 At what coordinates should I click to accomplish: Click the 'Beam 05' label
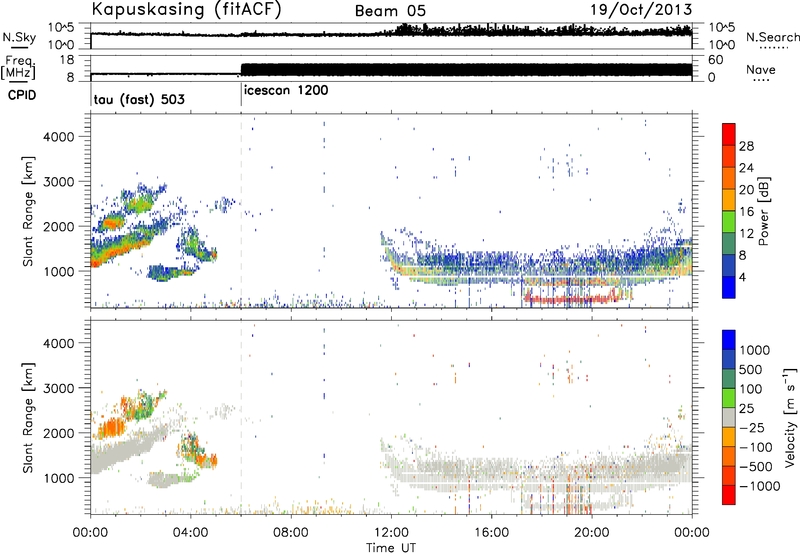pyautogui.click(x=390, y=11)
